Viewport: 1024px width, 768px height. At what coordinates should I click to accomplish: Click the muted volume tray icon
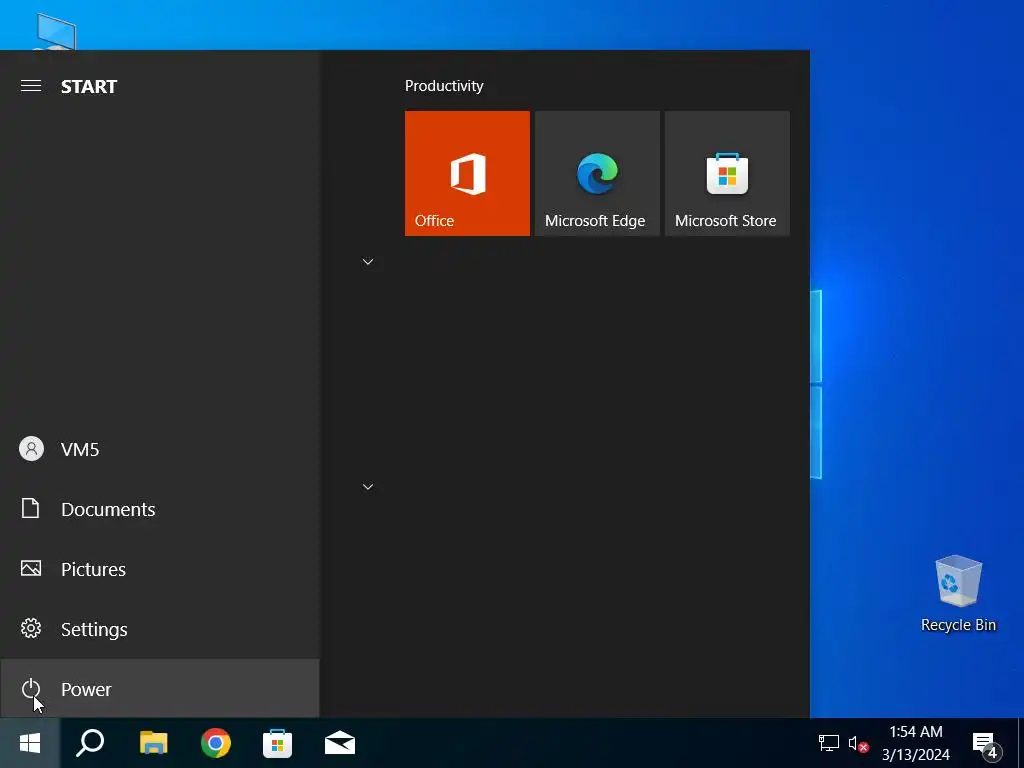click(x=857, y=744)
